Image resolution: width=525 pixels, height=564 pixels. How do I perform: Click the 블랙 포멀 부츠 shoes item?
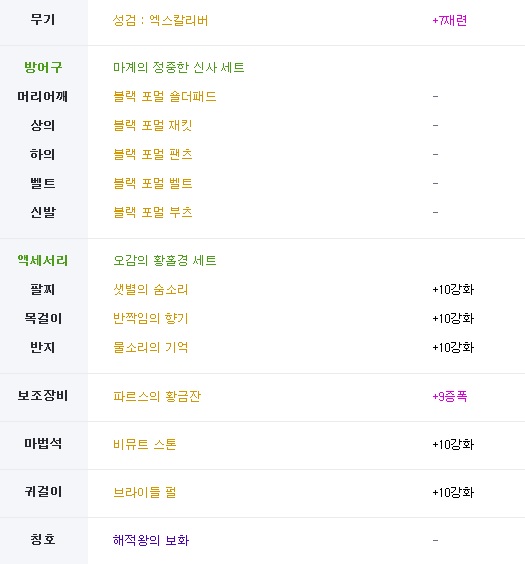coord(153,212)
